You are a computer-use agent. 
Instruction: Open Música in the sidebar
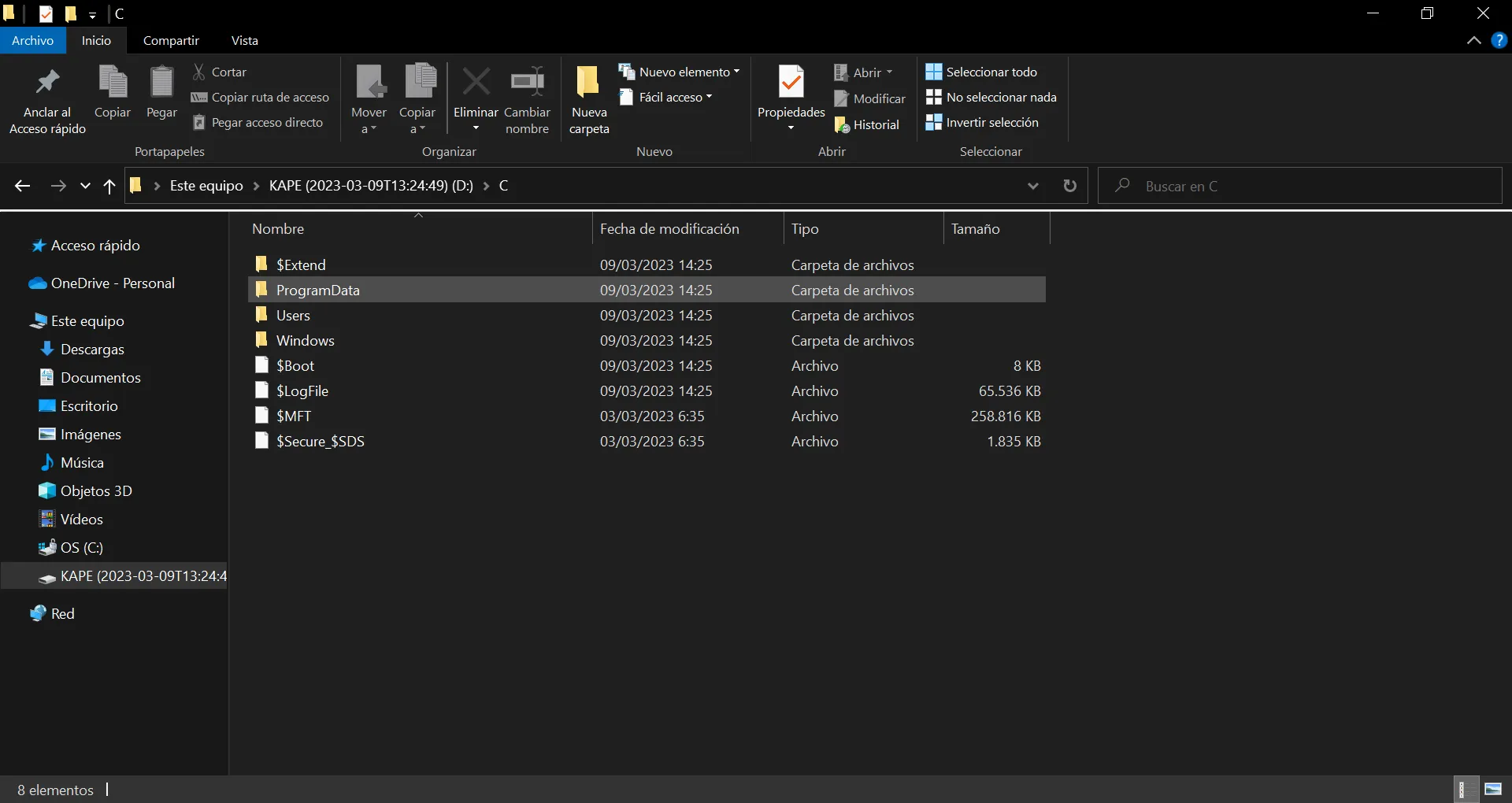72,463
